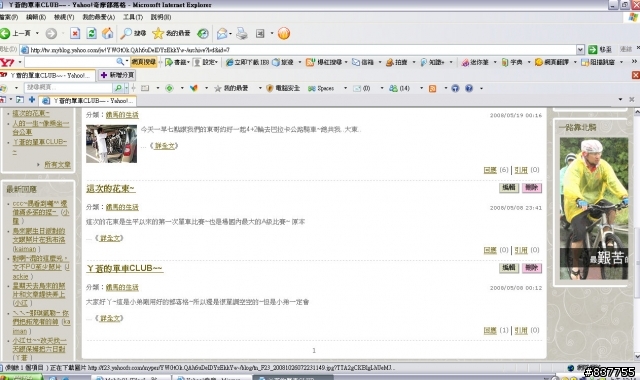Click the orange round icon in IE toolbar
The image size is (640, 380).
[284, 33]
